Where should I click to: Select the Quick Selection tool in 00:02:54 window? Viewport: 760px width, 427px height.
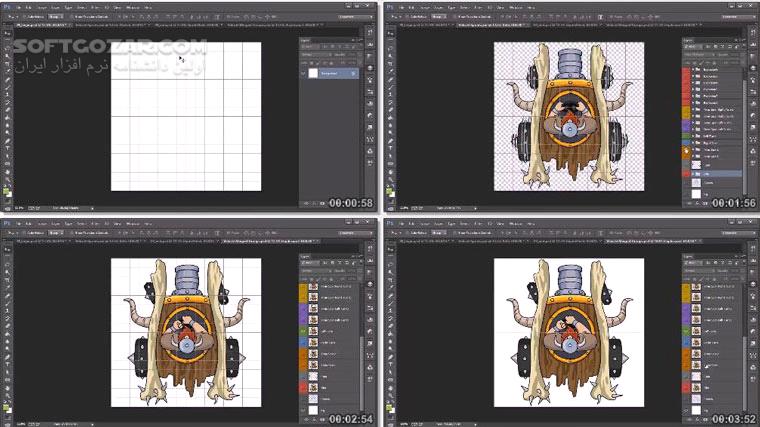tap(7, 272)
